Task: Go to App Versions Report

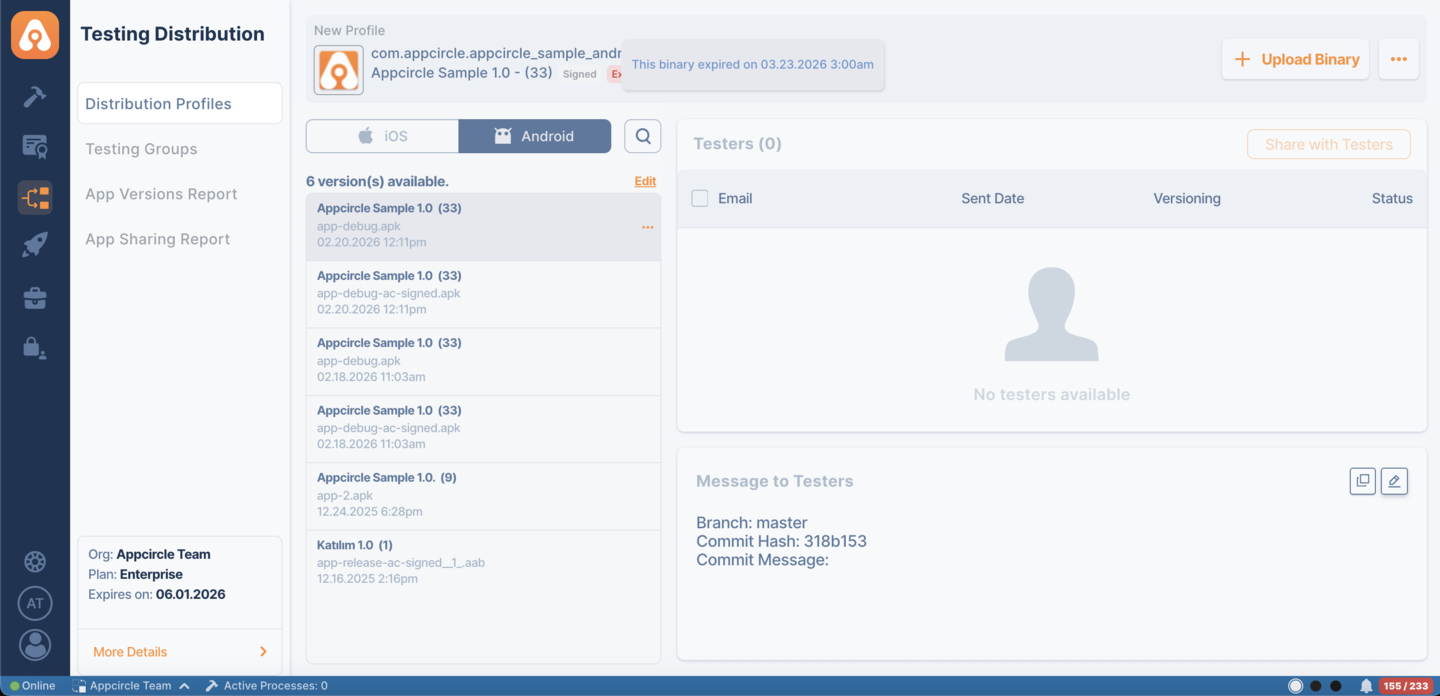Action: [161, 193]
